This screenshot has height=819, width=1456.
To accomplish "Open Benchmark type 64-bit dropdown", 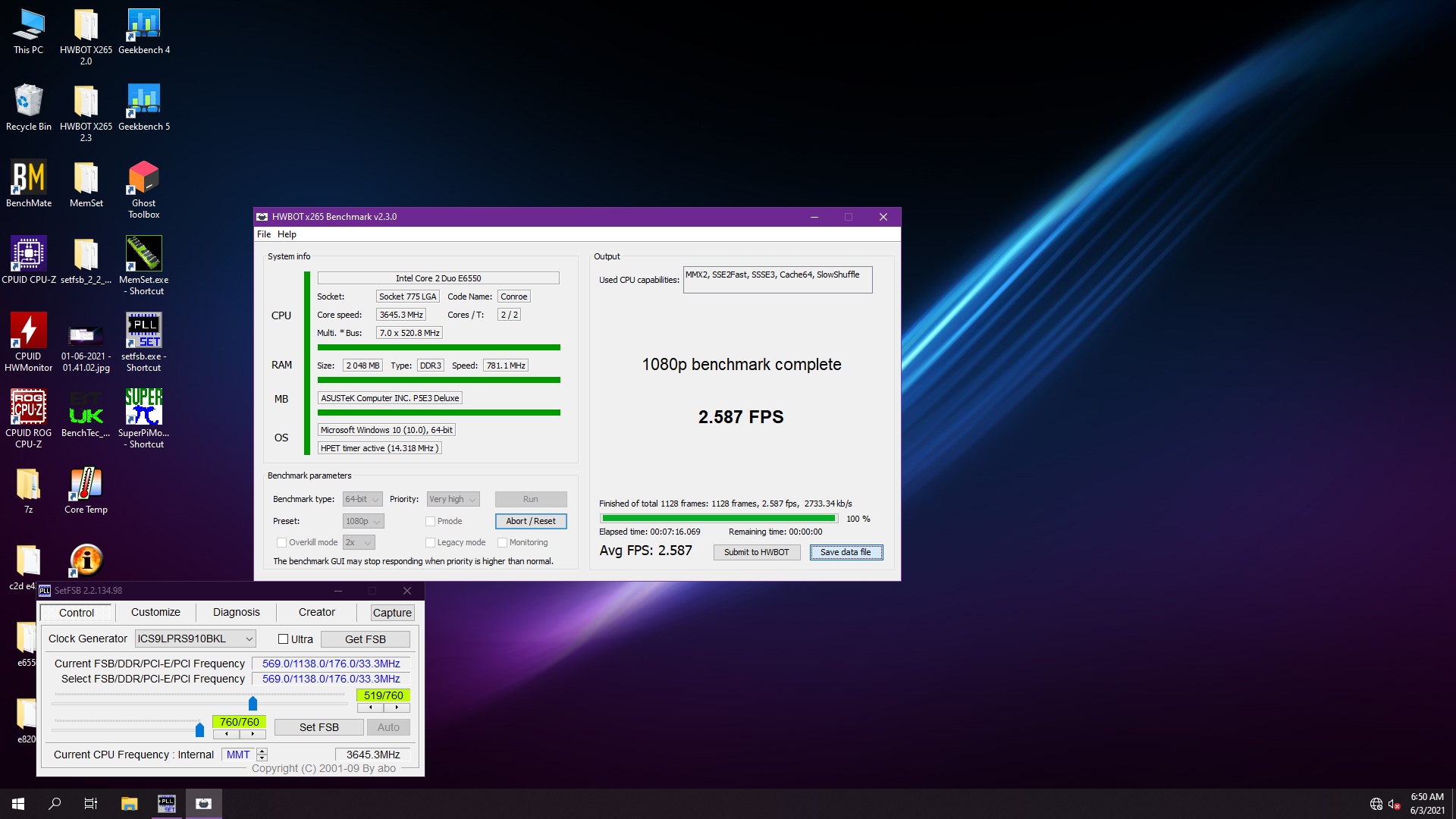I will [x=362, y=499].
